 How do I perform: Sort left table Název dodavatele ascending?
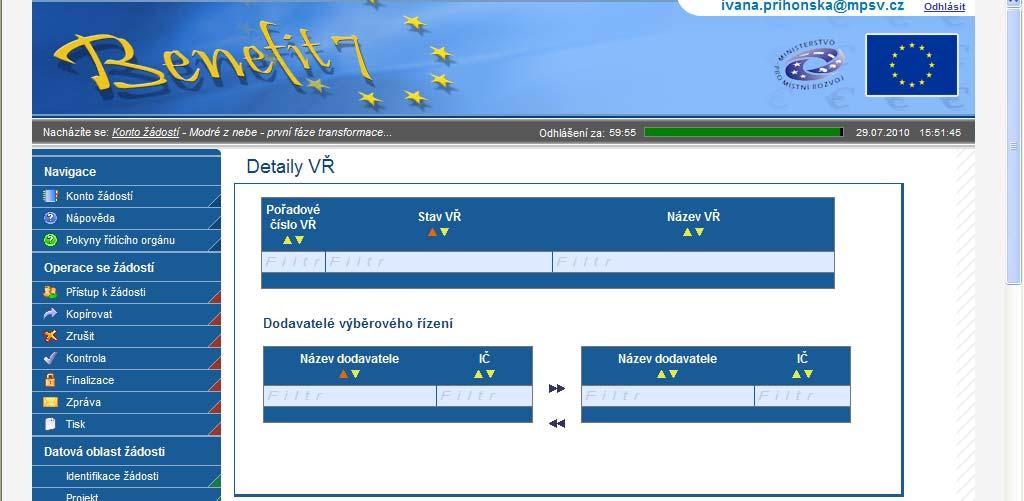(x=344, y=374)
